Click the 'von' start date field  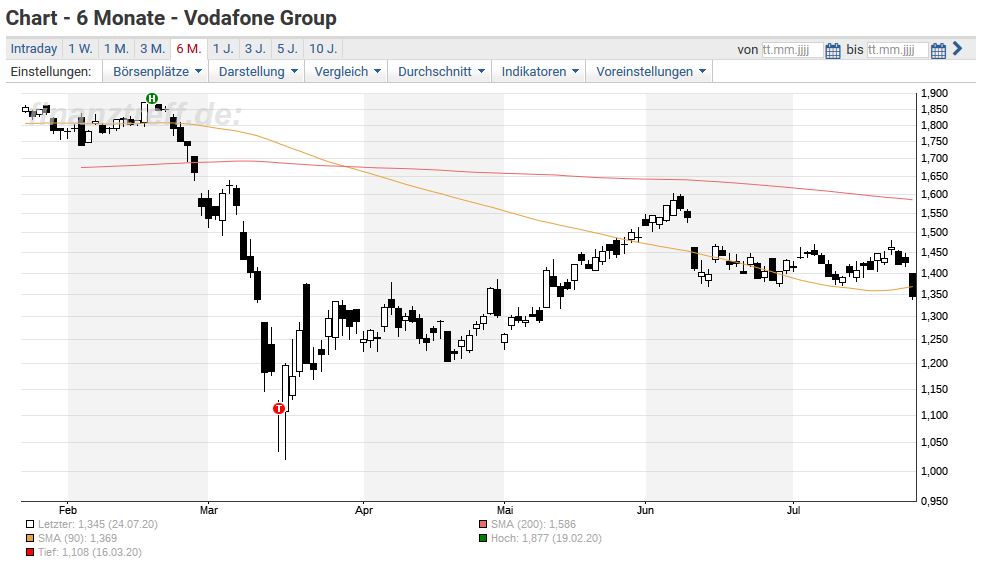click(792, 50)
